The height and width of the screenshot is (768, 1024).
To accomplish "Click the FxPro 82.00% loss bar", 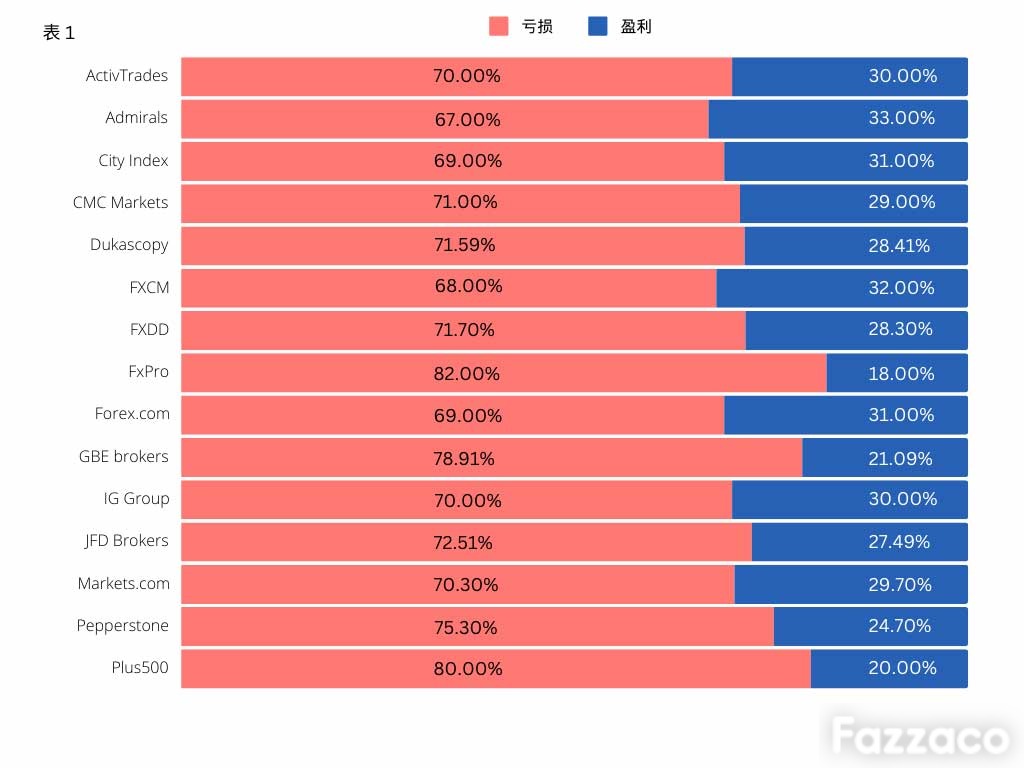I will tap(504, 373).
